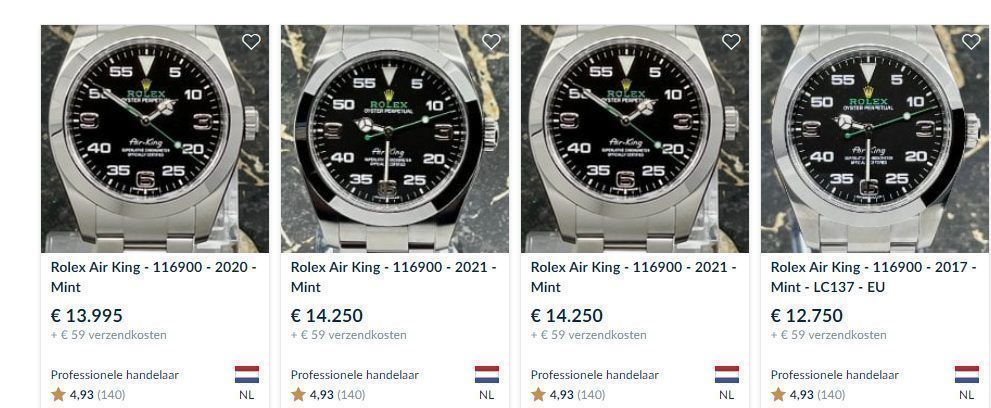This screenshot has width=991, height=408.
Task: Tap the heart icon on the 2021 listing beside the 2017 one
Action: pyautogui.click(x=731, y=42)
